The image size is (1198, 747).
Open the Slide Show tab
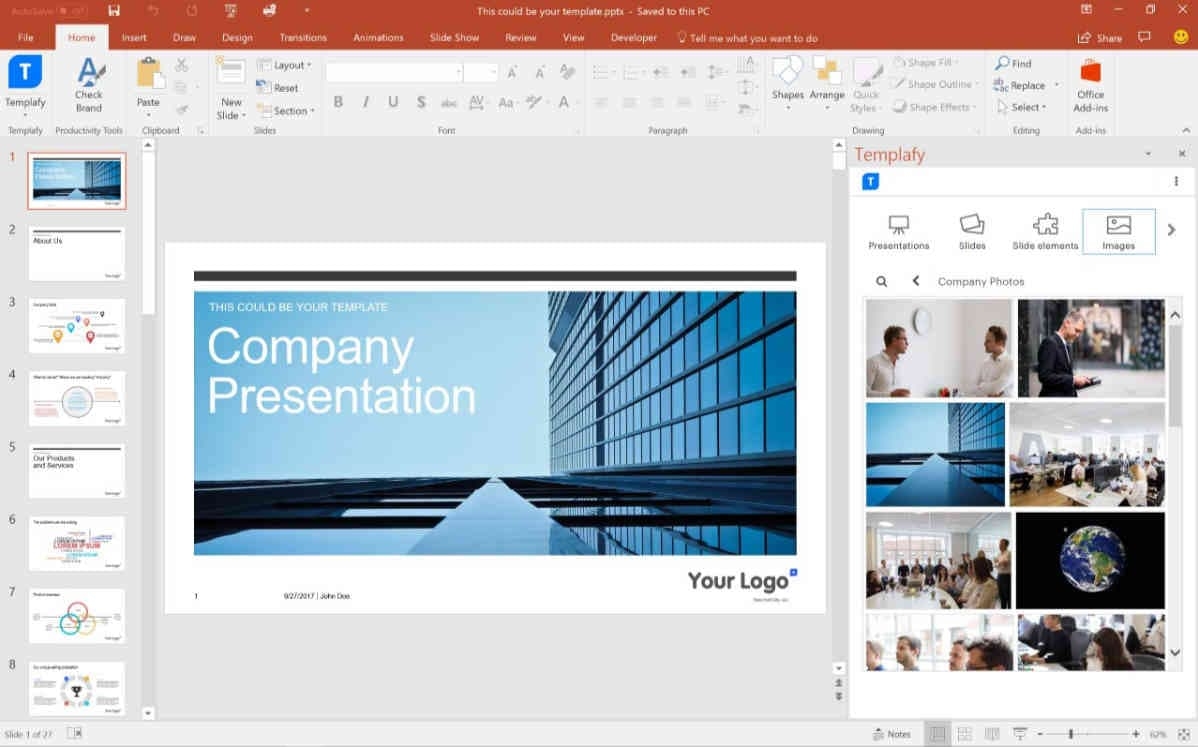[454, 38]
